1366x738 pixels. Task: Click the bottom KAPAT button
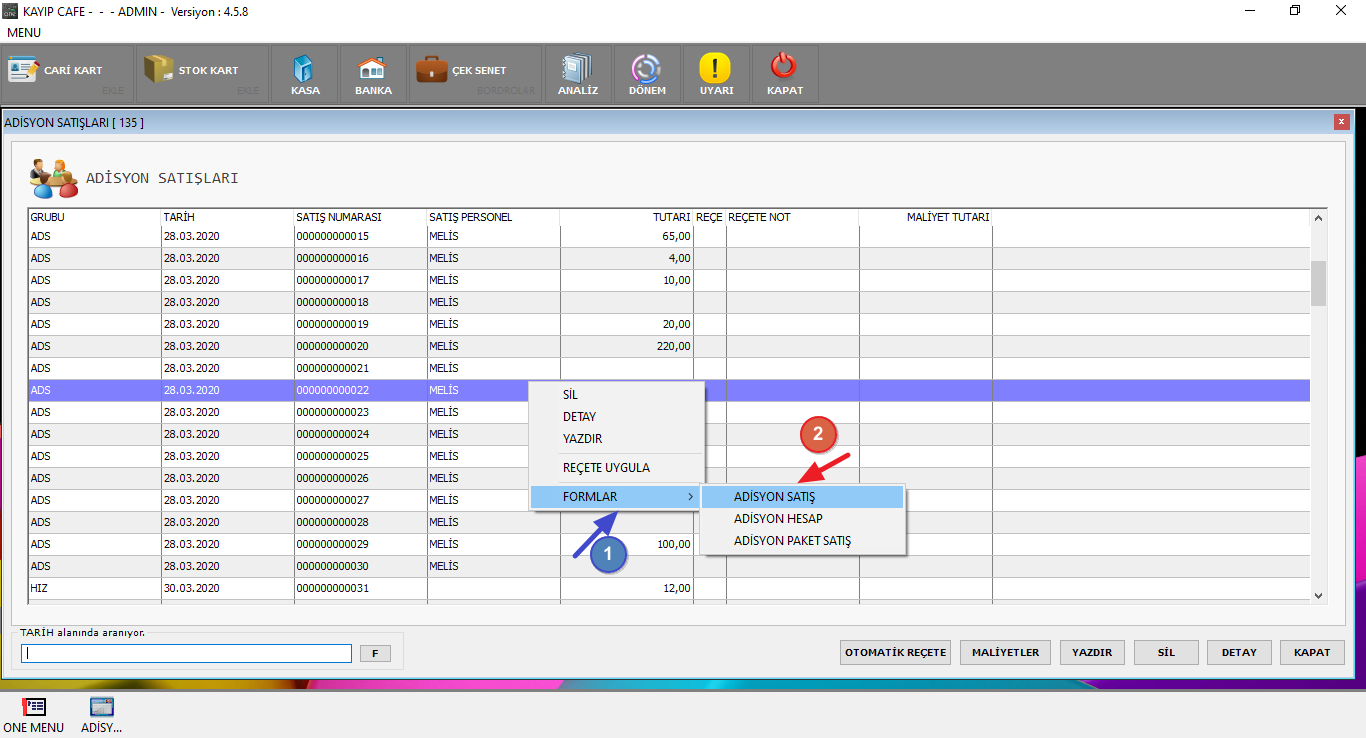(x=1312, y=652)
